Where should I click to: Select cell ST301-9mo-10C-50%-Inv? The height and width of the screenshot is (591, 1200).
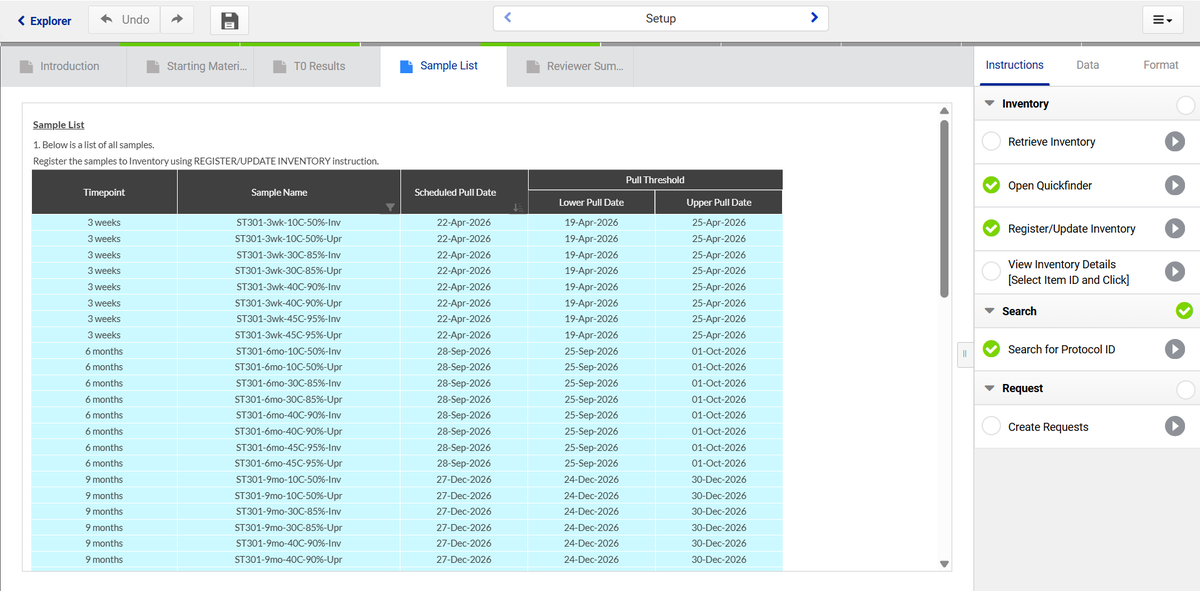click(x=288, y=479)
